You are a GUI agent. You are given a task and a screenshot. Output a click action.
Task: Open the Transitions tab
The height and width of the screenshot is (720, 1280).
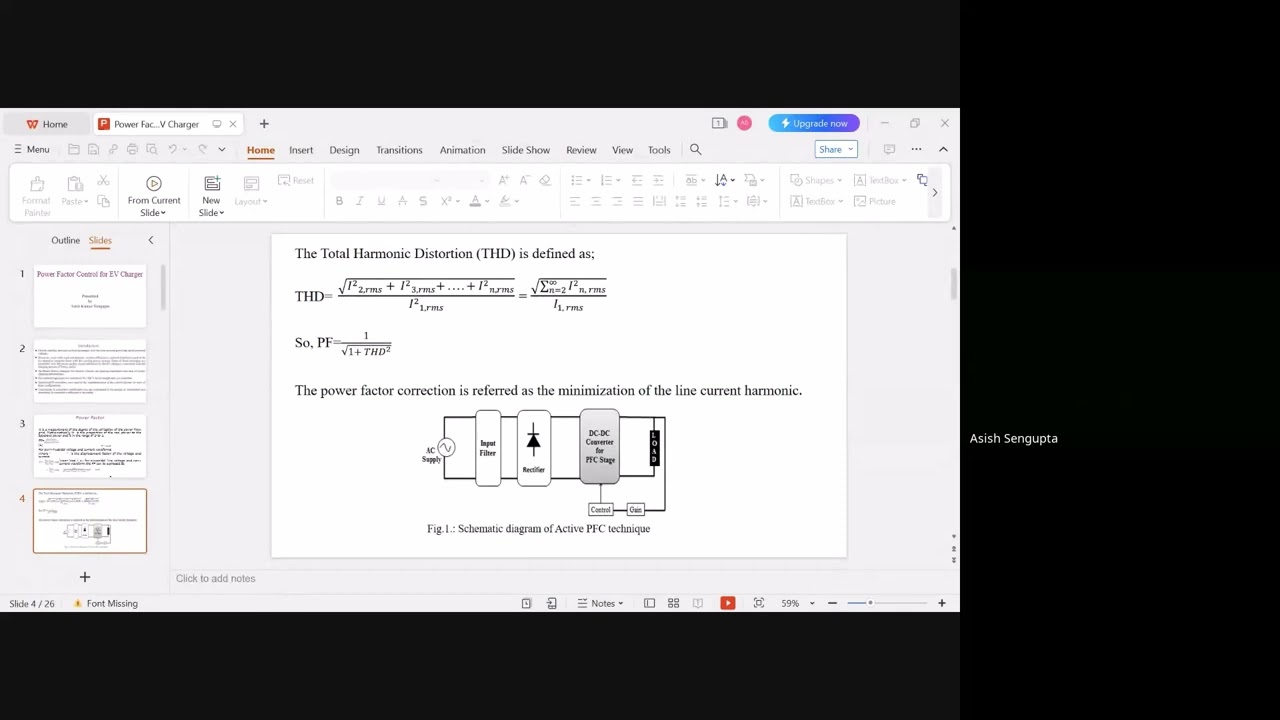coord(399,150)
